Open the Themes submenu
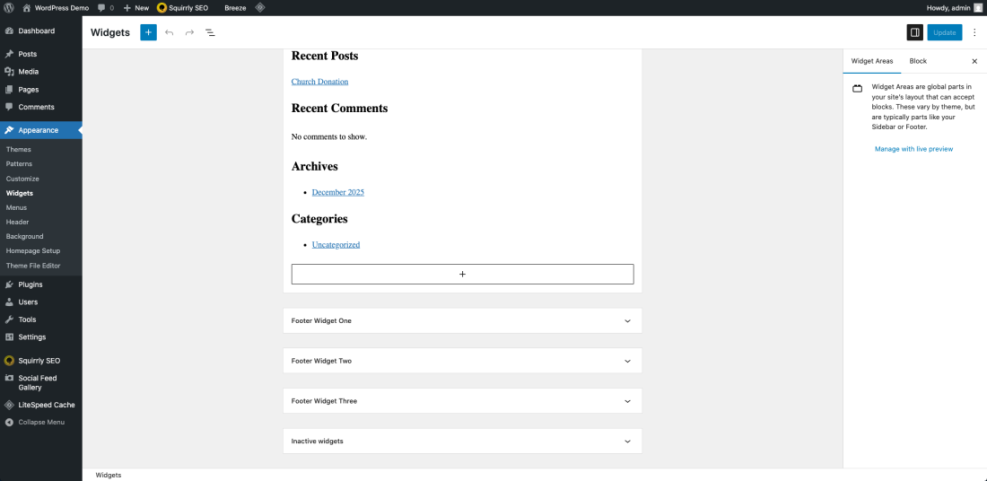 (18, 150)
